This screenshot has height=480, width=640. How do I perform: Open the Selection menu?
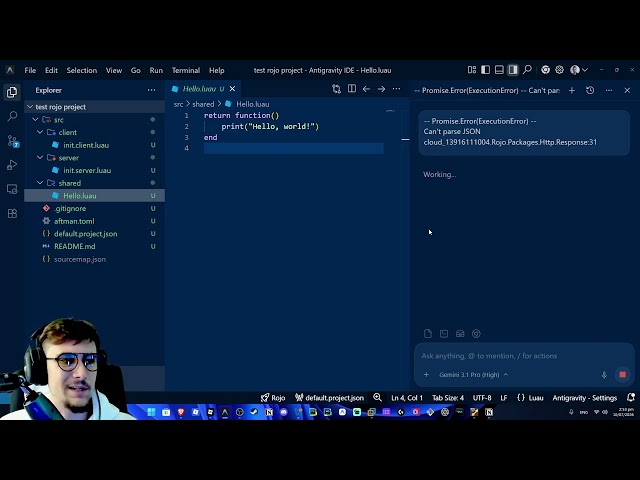click(82, 70)
